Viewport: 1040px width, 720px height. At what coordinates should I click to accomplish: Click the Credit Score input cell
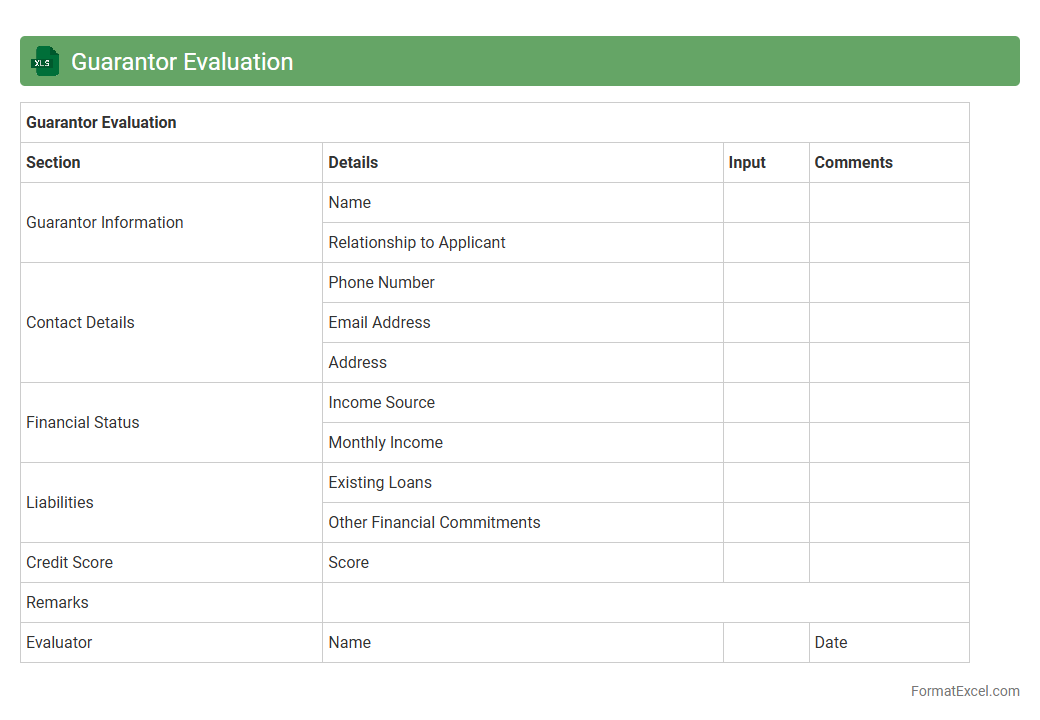coord(765,563)
